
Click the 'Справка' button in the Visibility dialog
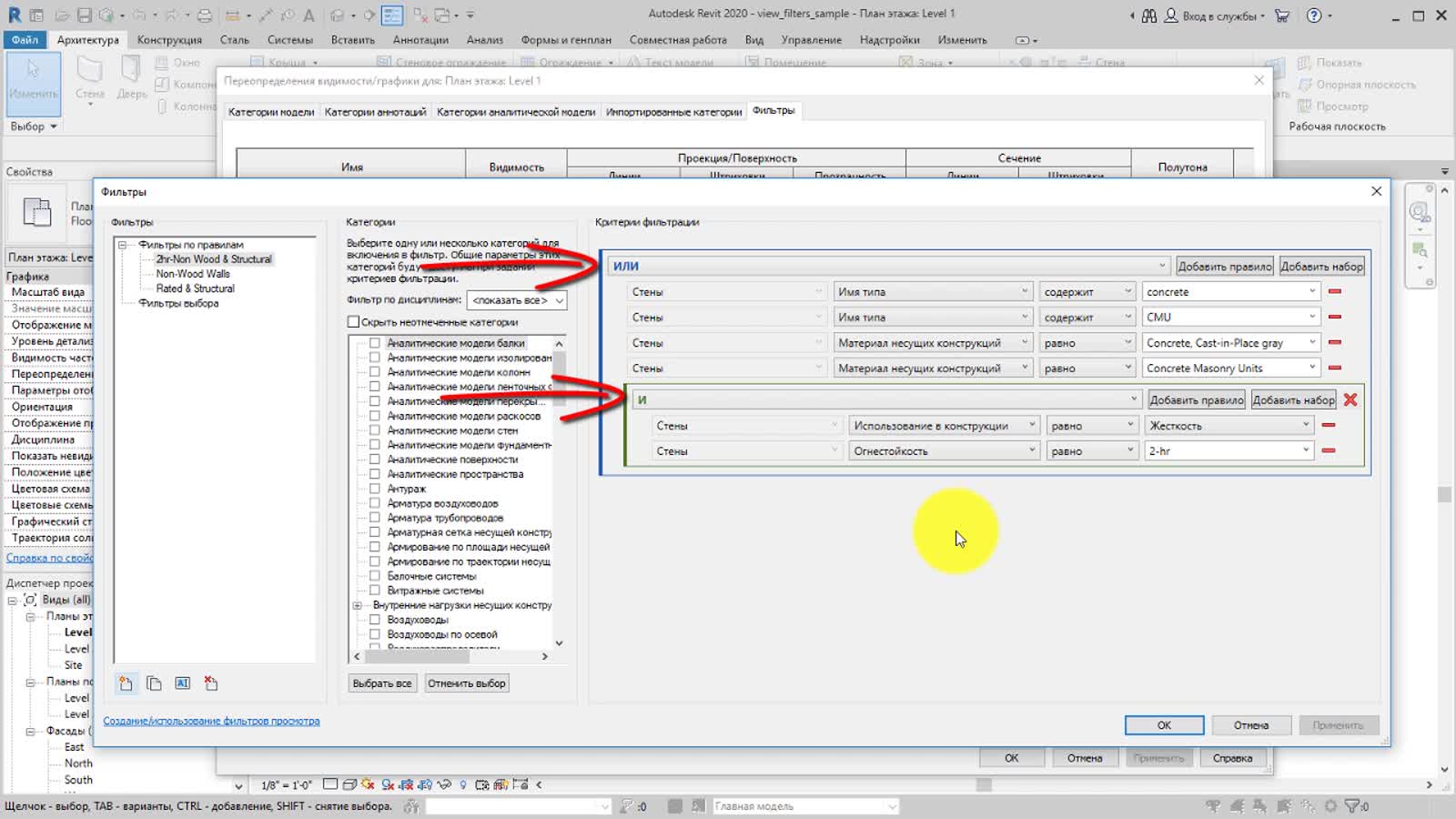1232,758
